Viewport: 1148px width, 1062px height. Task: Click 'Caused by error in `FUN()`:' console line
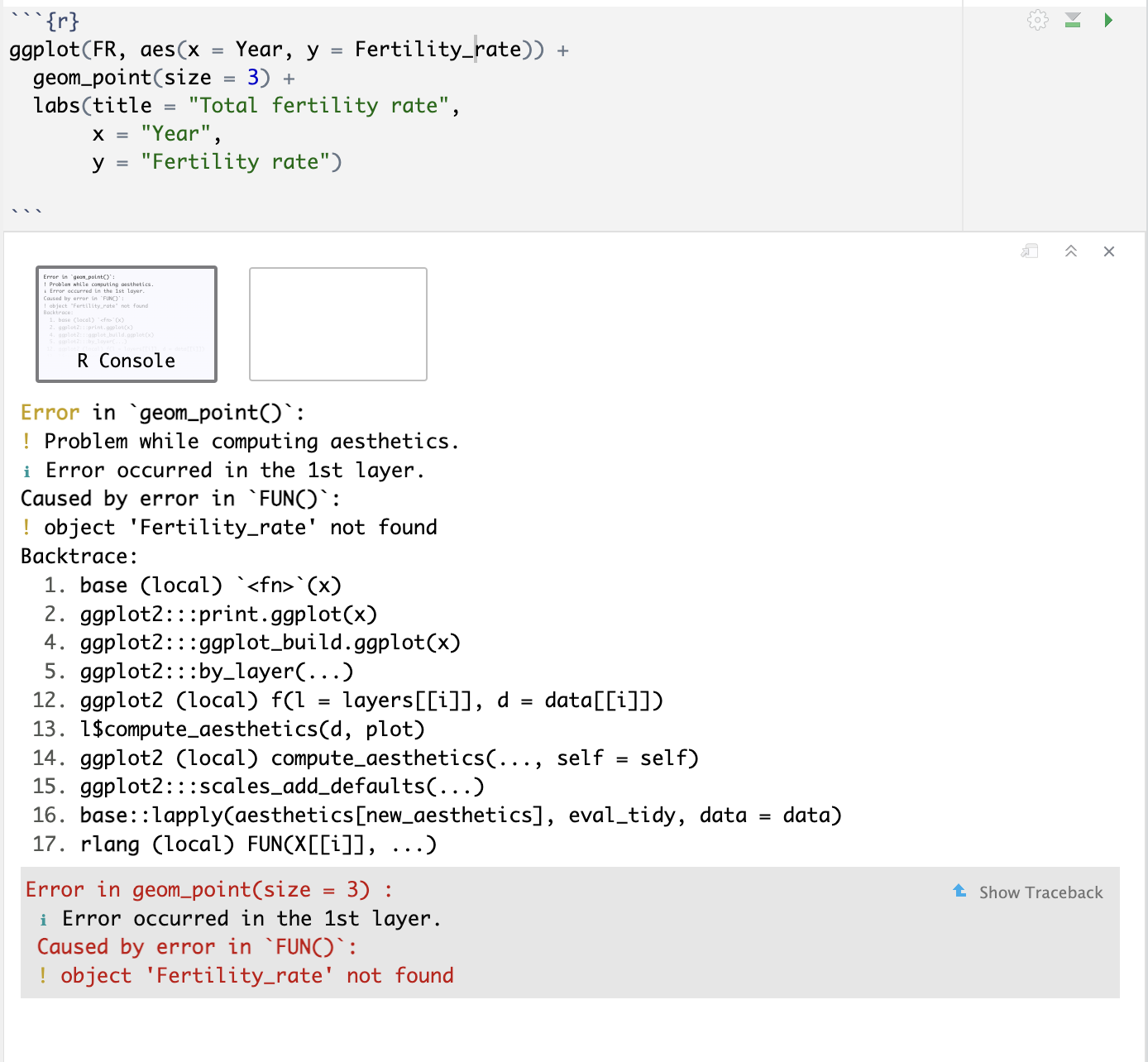pos(180,499)
